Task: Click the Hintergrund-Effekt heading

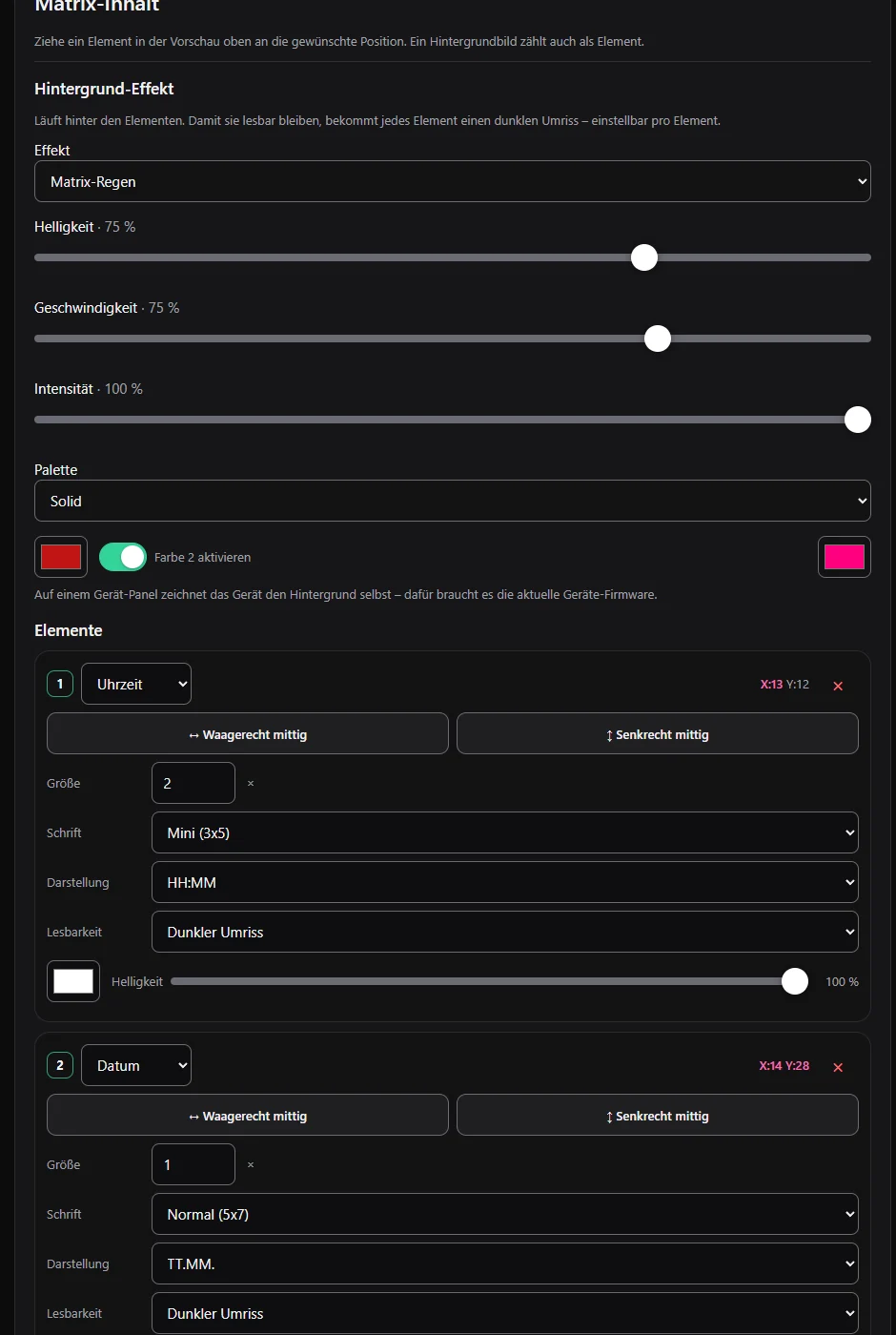Action: (104, 89)
